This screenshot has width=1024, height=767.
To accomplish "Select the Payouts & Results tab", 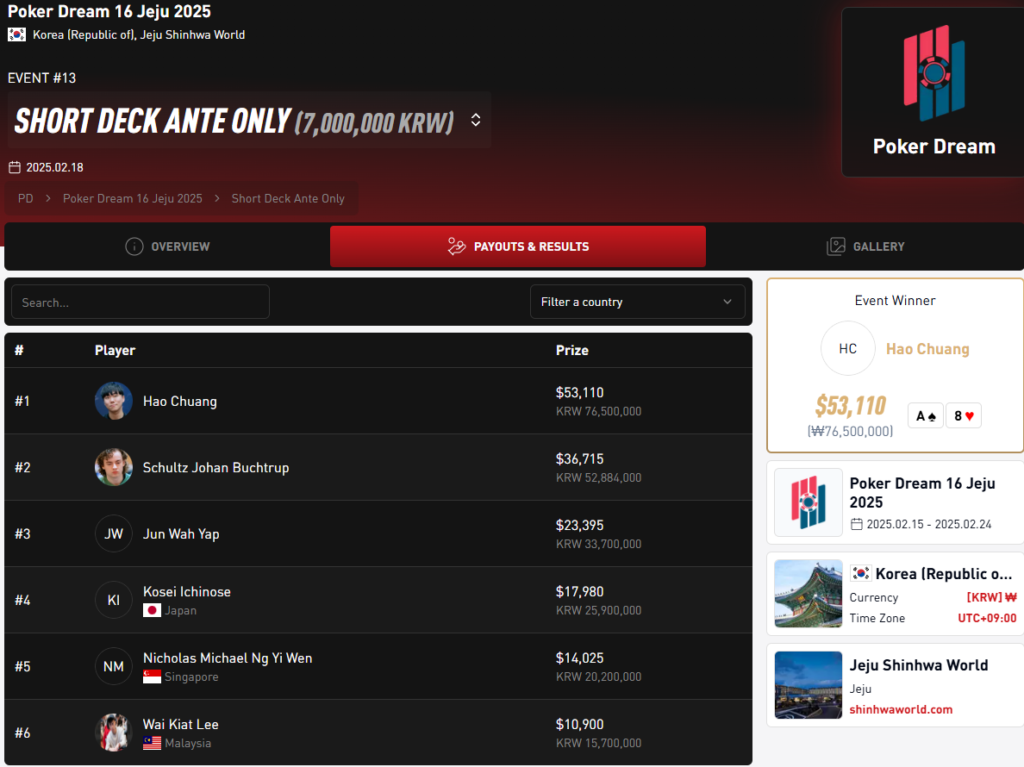I will click(518, 246).
